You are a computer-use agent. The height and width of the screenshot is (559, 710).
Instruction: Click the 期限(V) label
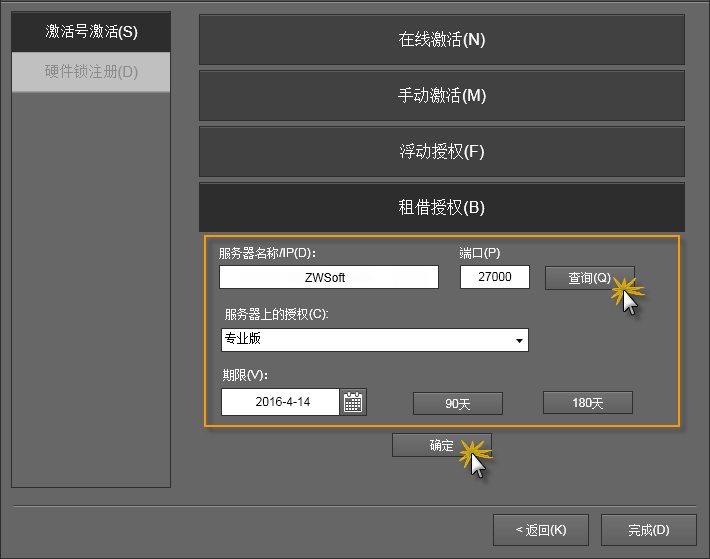click(x=245, y=375)
